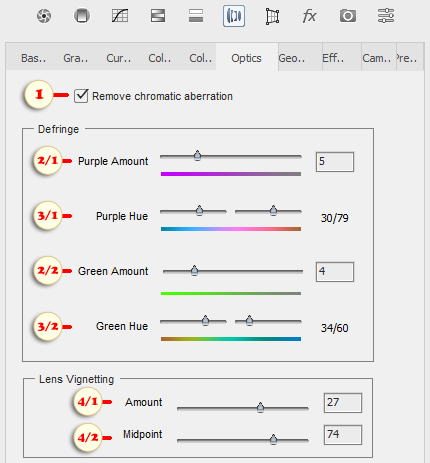Open the Tone Curve icon
Viewport: 430px width, 463px height.
[120, 16]
